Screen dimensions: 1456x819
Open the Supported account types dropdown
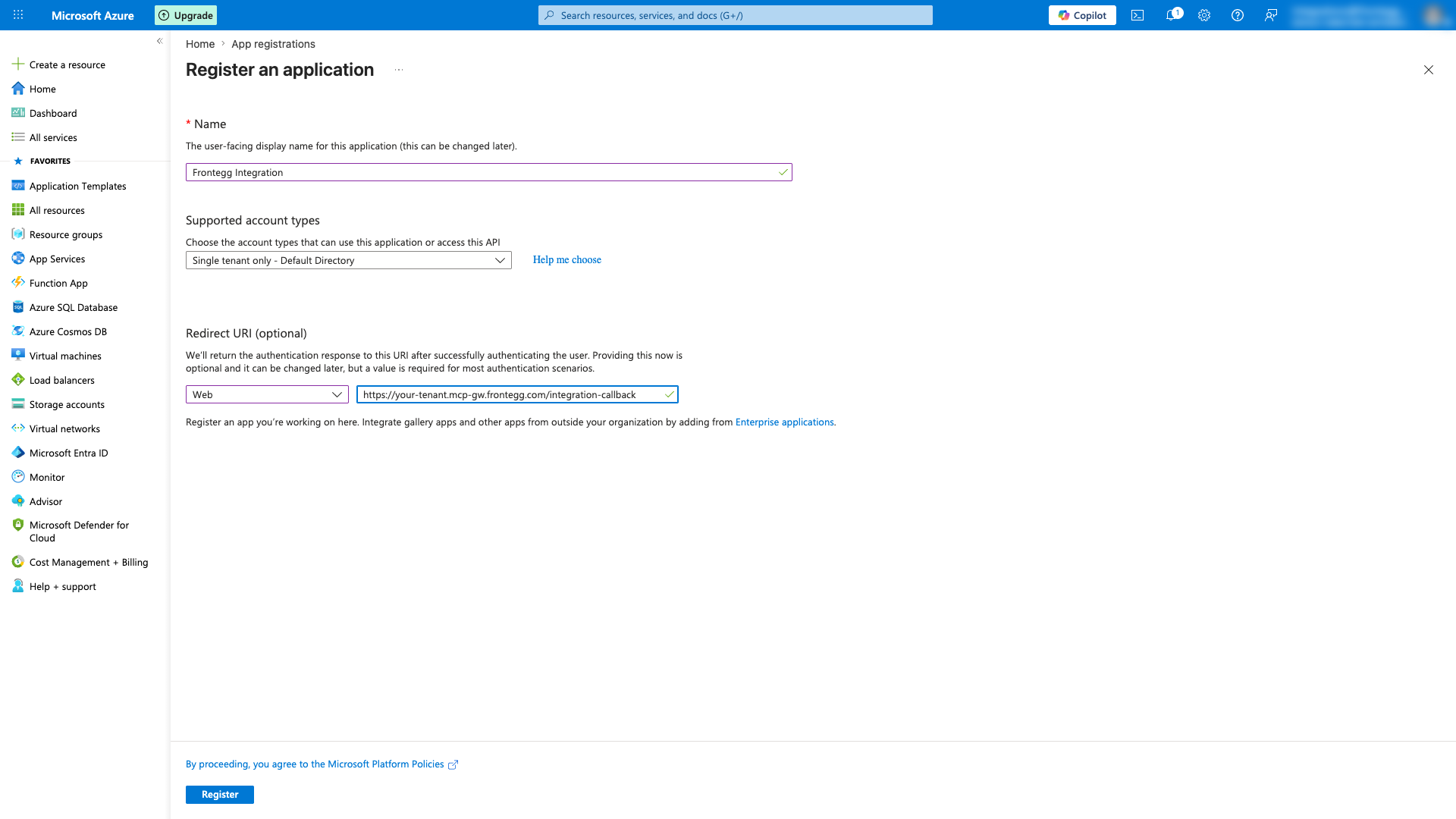tap(349, 260)
